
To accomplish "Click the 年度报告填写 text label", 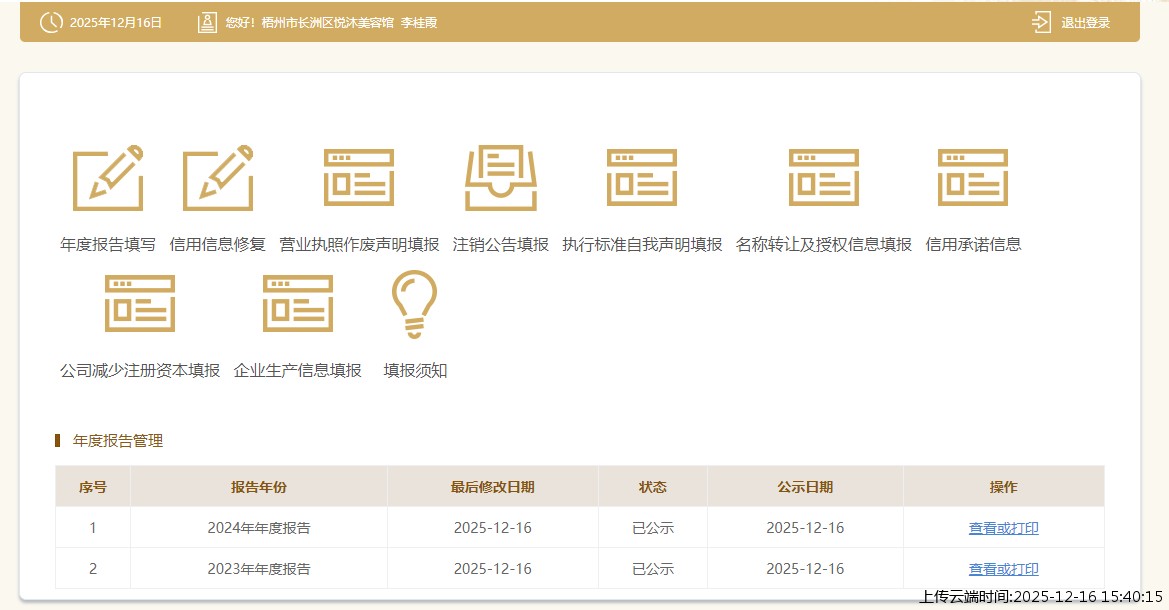I will 108,245.
